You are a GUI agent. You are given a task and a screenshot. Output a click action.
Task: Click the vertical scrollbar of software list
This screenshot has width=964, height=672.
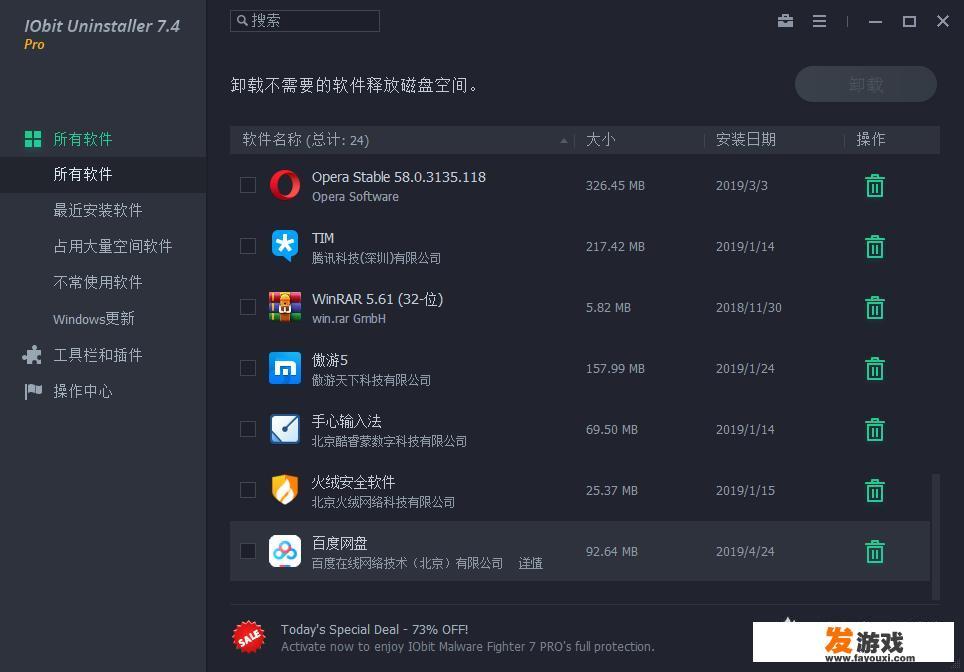pos(936,536)
